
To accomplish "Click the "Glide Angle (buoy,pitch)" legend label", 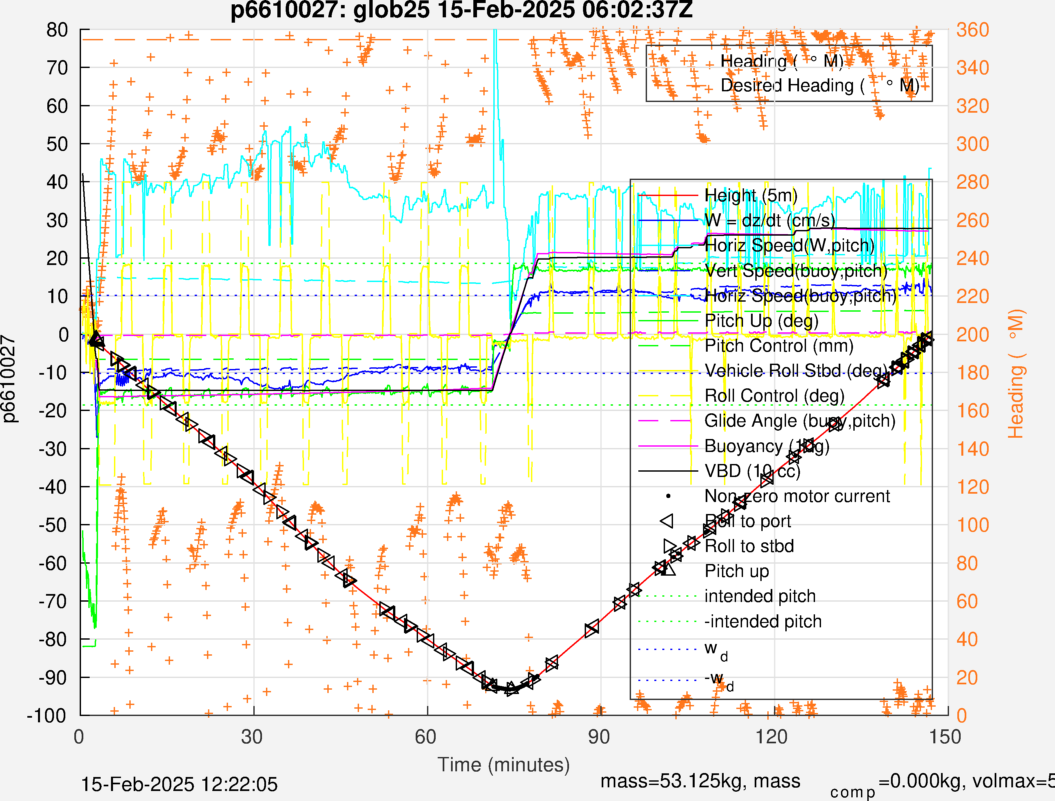I will pos(800,421).
